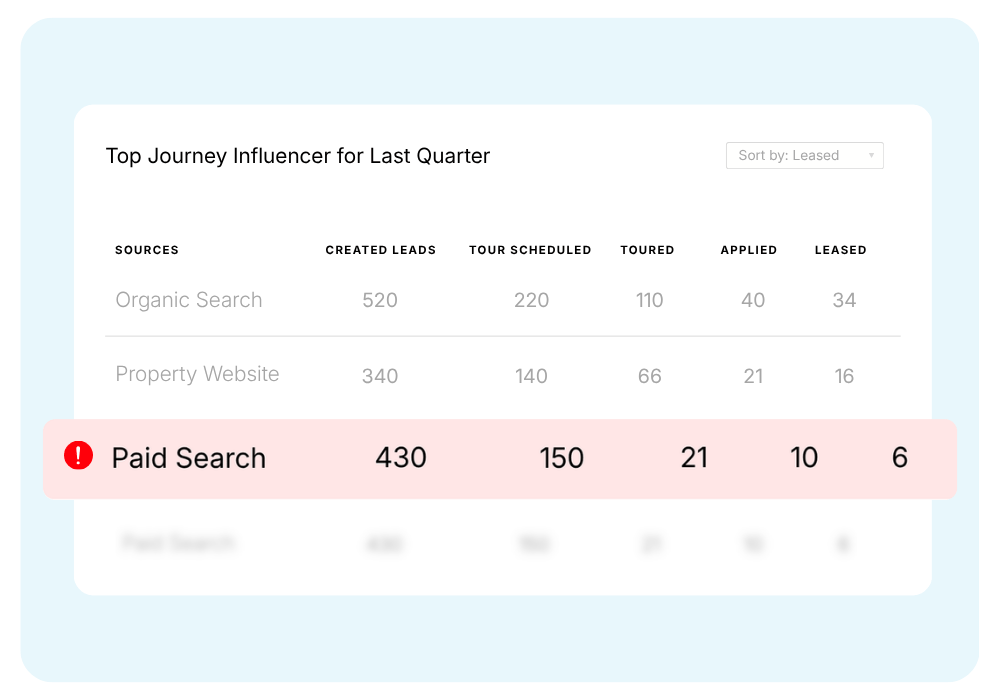Click the Sources column header

tap(147, 250)
